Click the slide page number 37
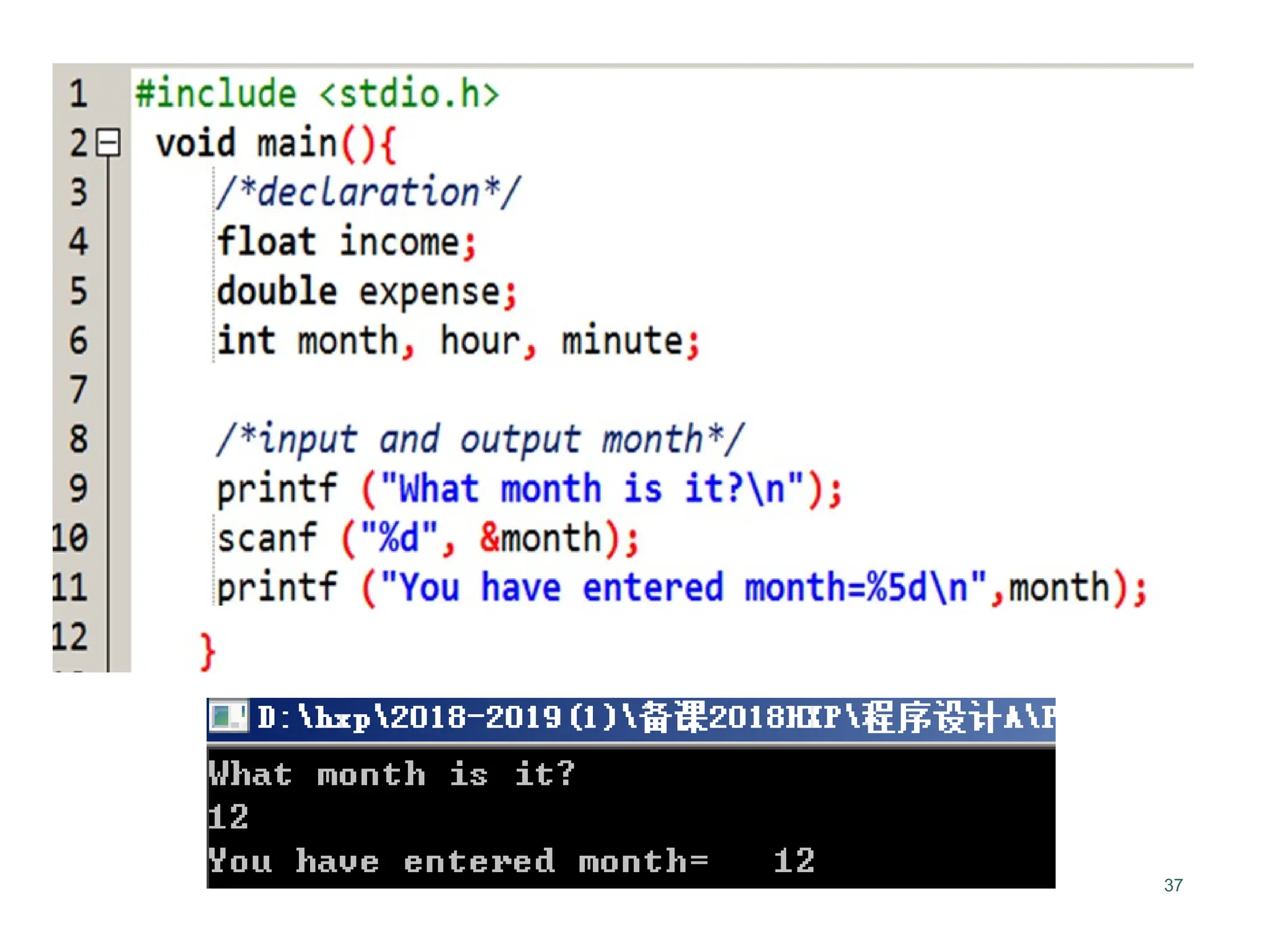1270x952 pixels. [1173, 885]
